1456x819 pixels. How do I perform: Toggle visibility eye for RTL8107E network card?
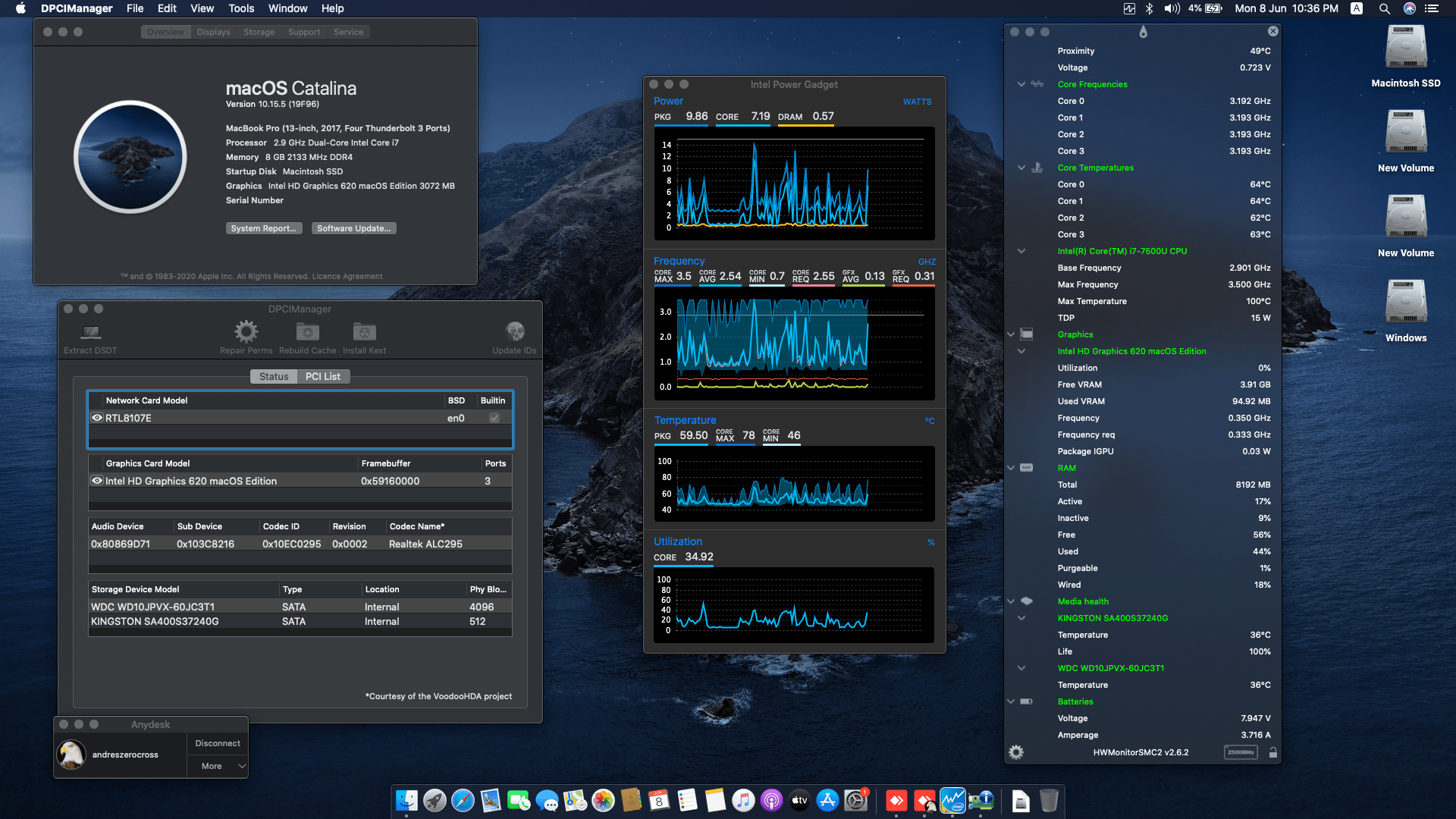97,418
